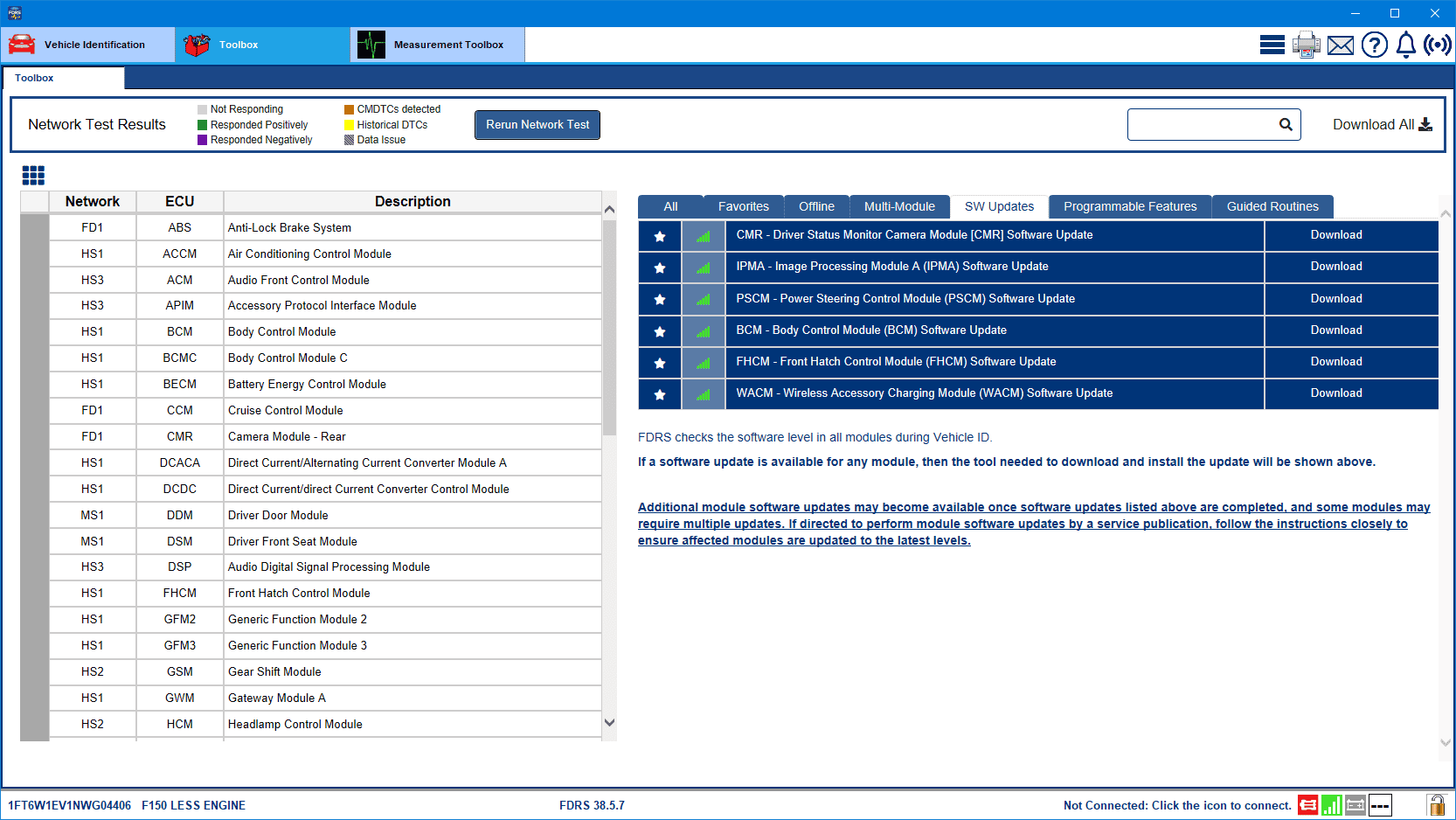Screen dimensions: 1456x820
Task: Toggle the favorite star on WACM software update
Action: pyautogui.click(x=659, y=393)
